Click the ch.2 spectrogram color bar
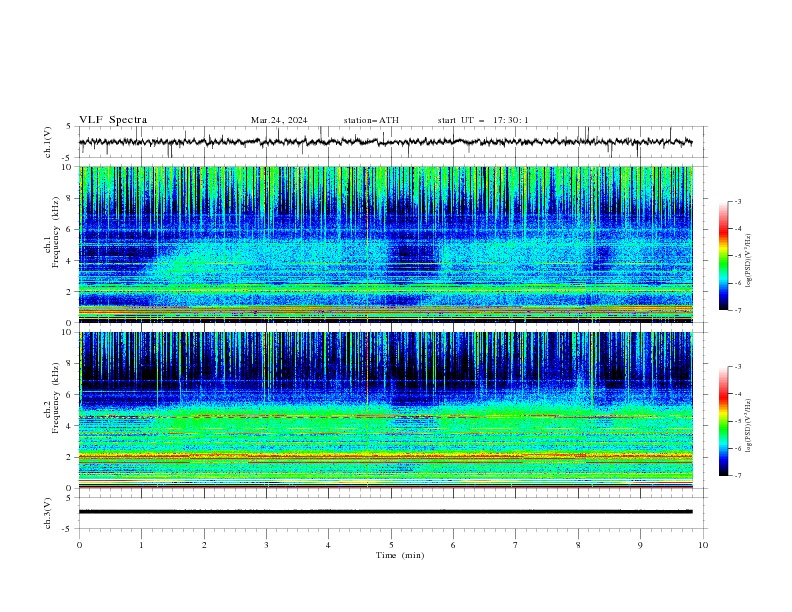 pos(723,421)
